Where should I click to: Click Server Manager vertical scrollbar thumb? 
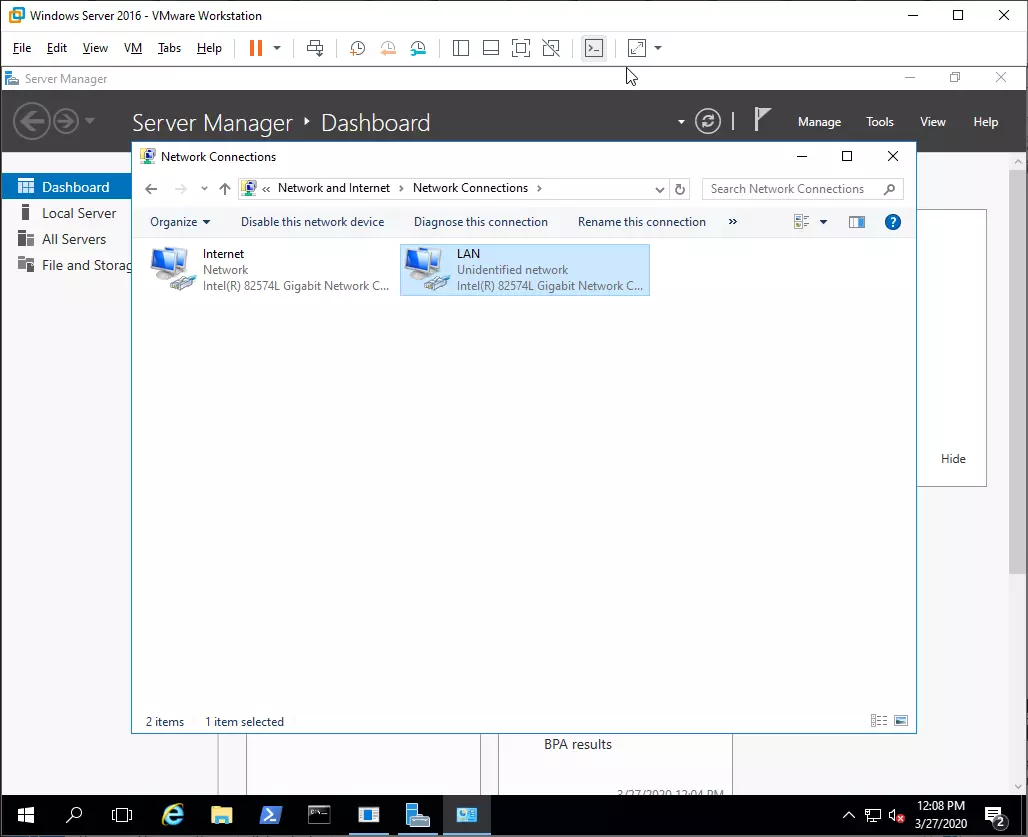(x=1018, y=372)
